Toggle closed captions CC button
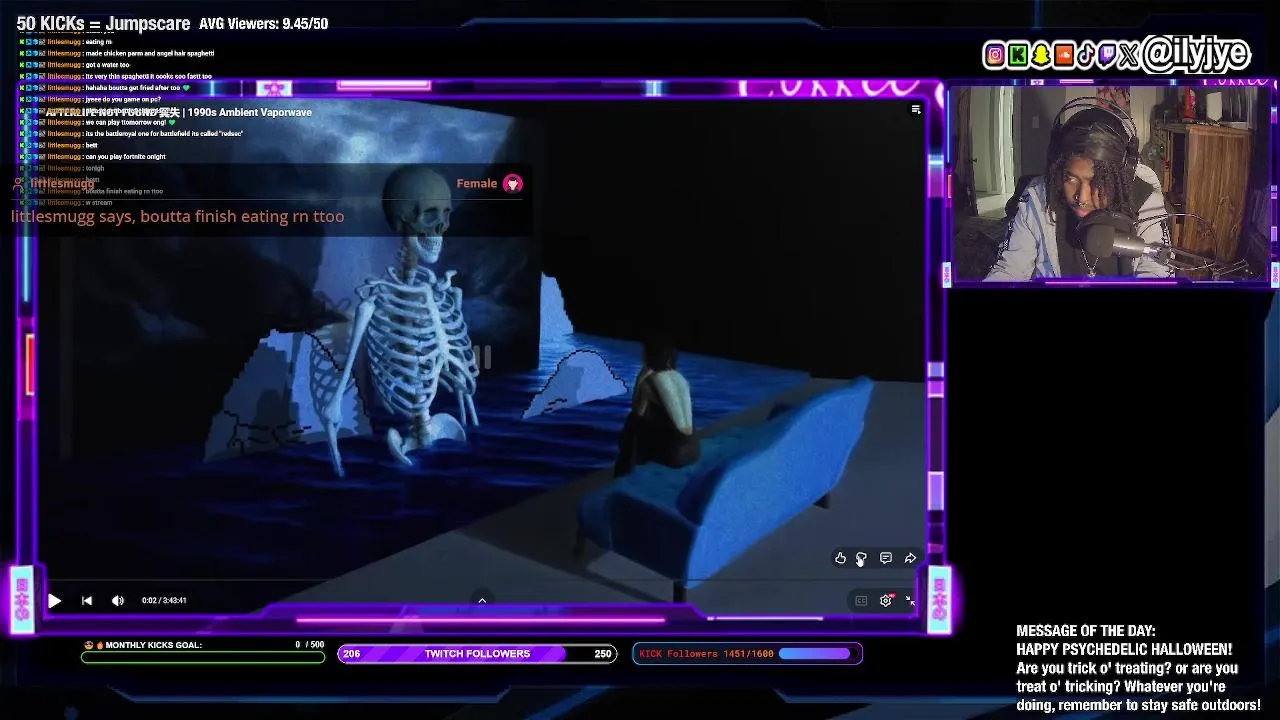The image size is (1280, 720). (x=861, y=601)
